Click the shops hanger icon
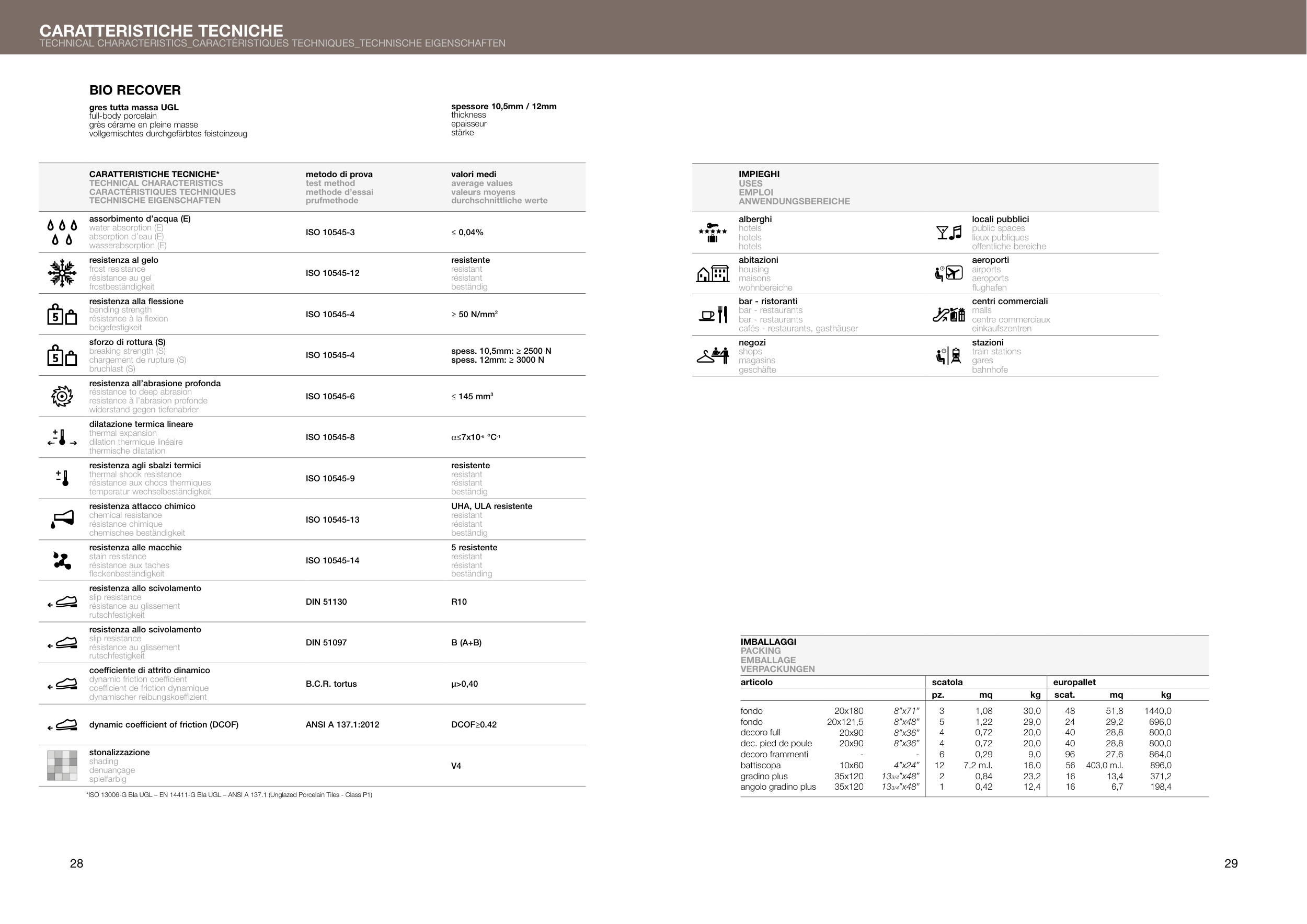Screen dimensions: 1307x924 (712, 356)
